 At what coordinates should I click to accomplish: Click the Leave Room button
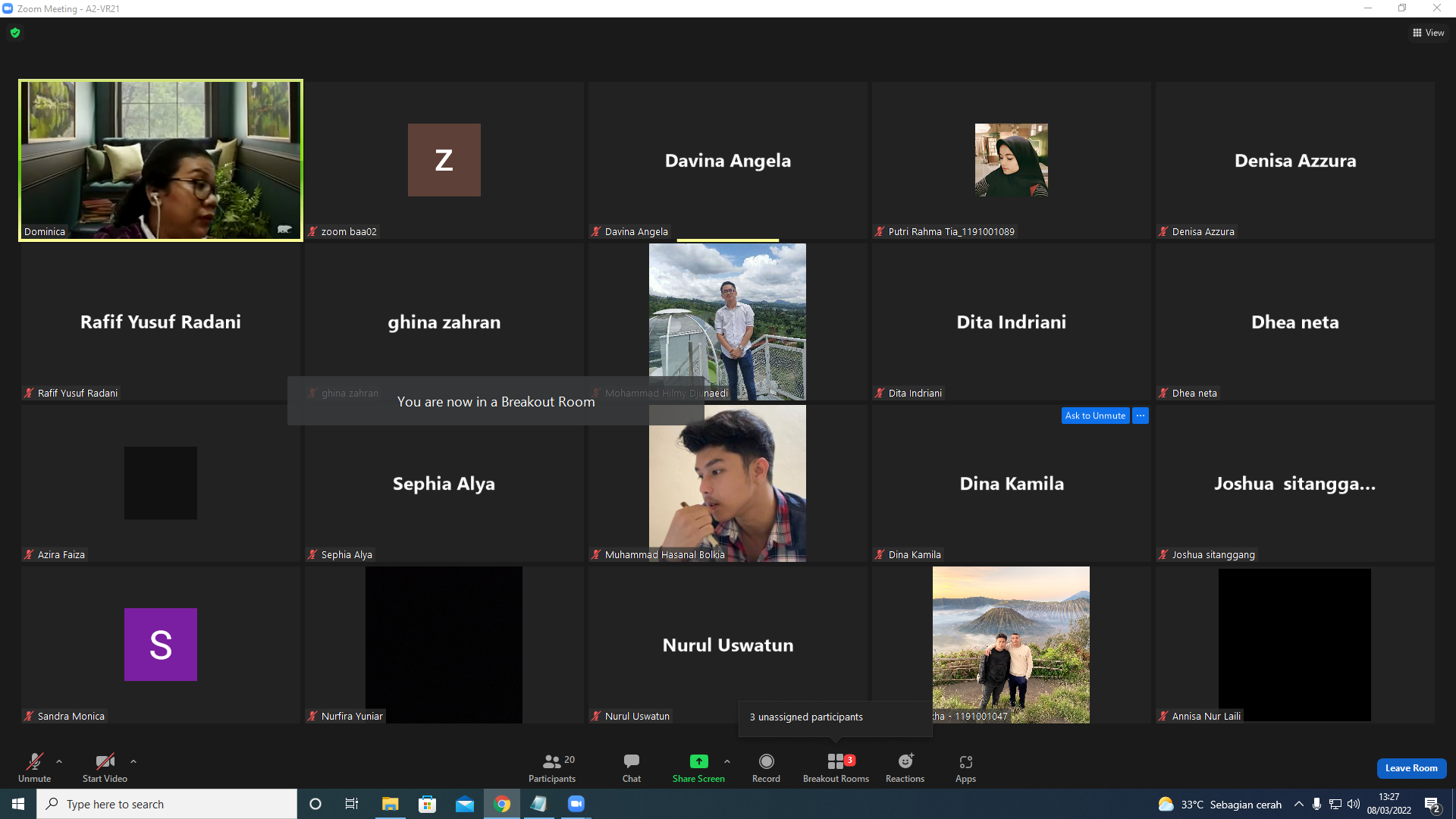coord(1411,768)
